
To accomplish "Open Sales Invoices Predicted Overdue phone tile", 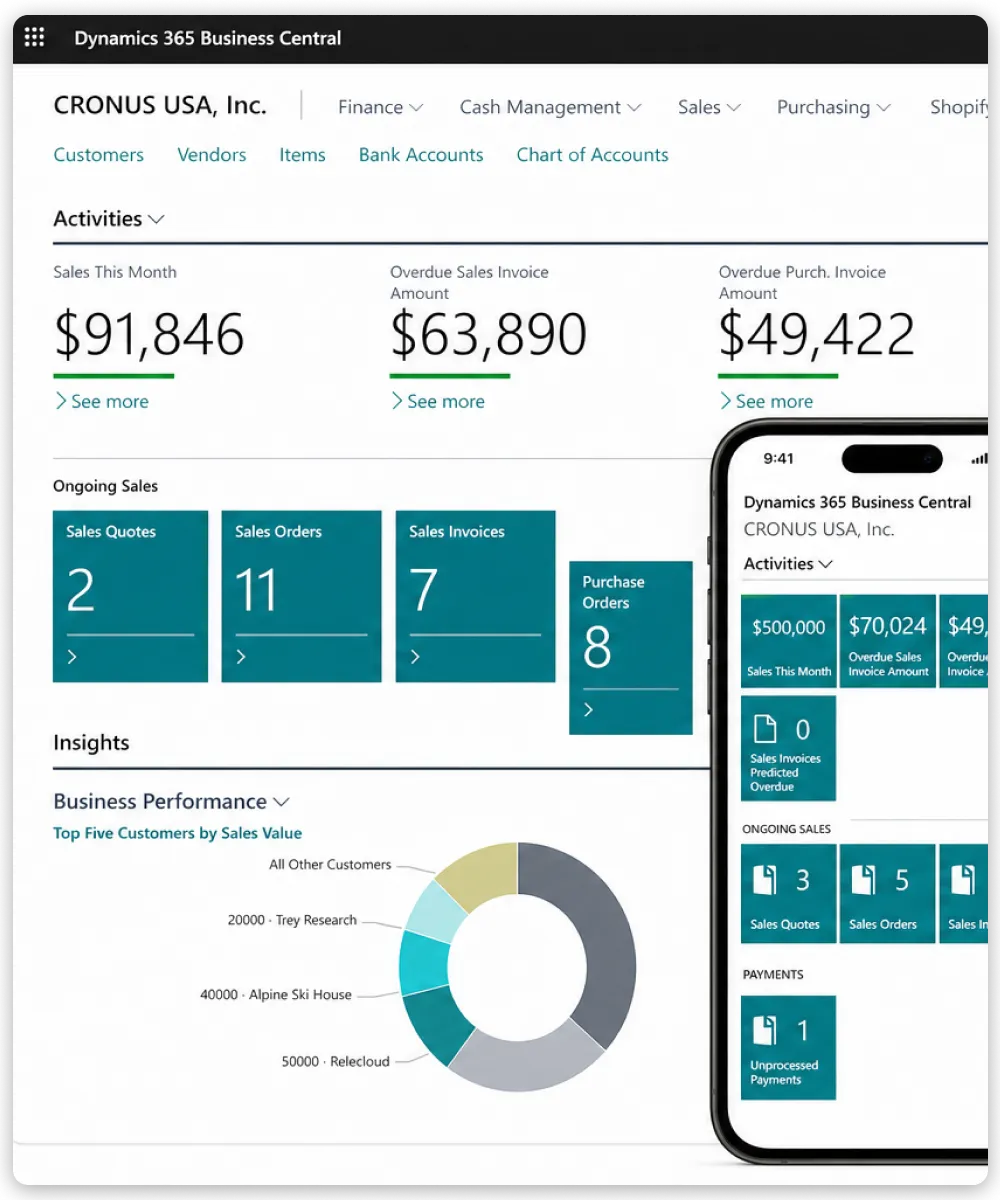I will 788,748.
